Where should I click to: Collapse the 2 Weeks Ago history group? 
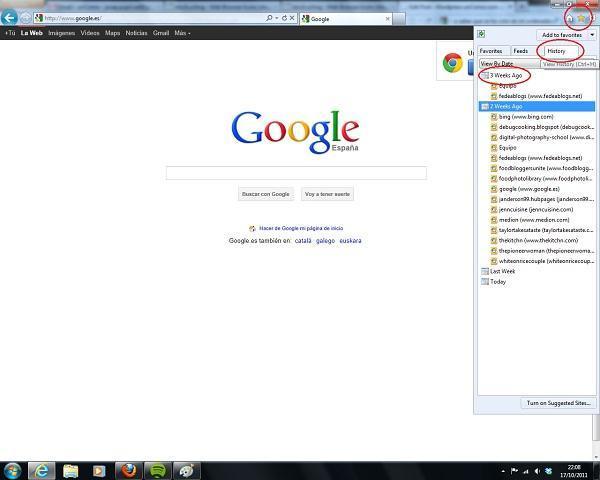click(537, 106)
